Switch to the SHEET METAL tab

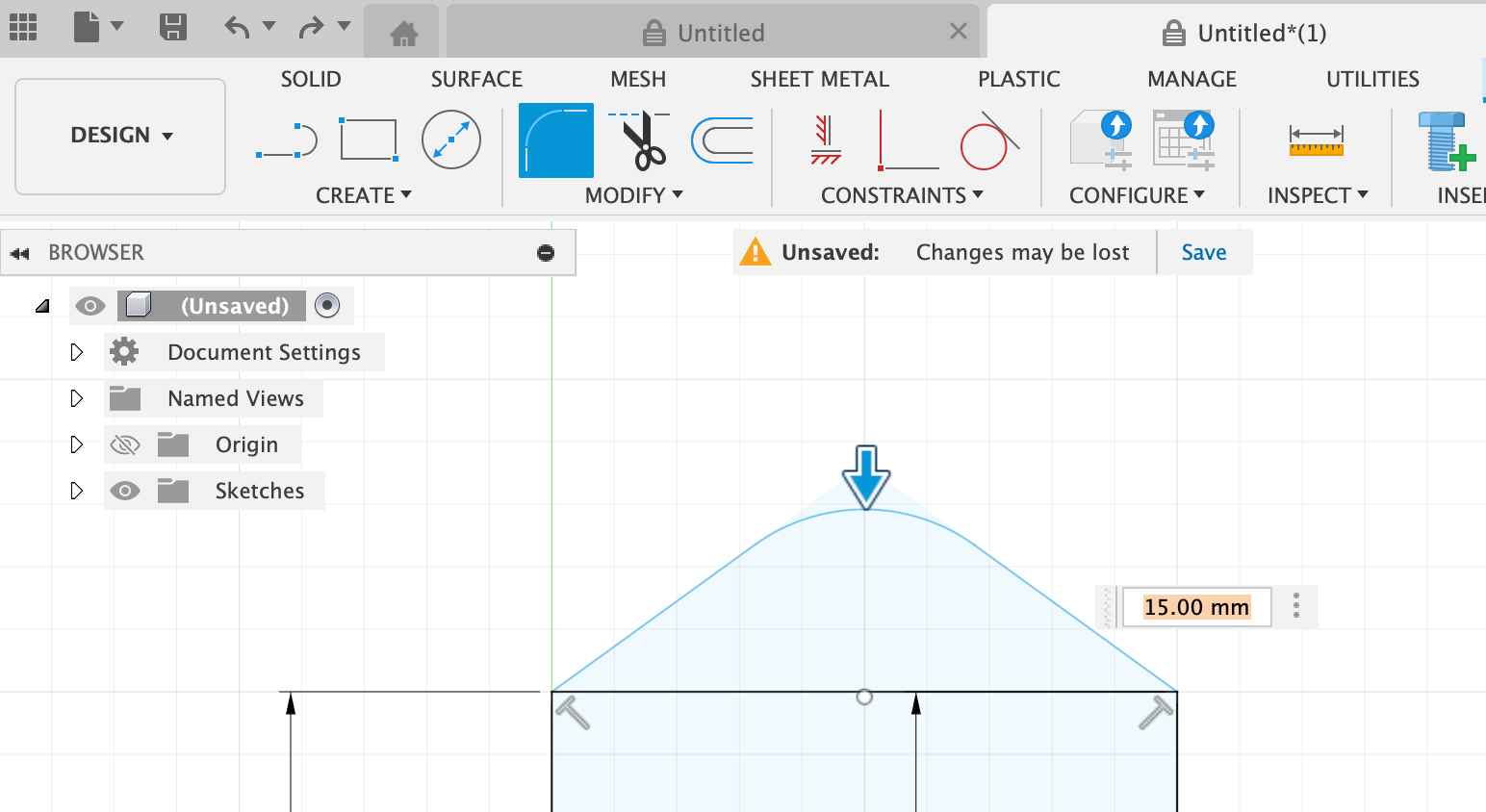[x=819, y=79]
